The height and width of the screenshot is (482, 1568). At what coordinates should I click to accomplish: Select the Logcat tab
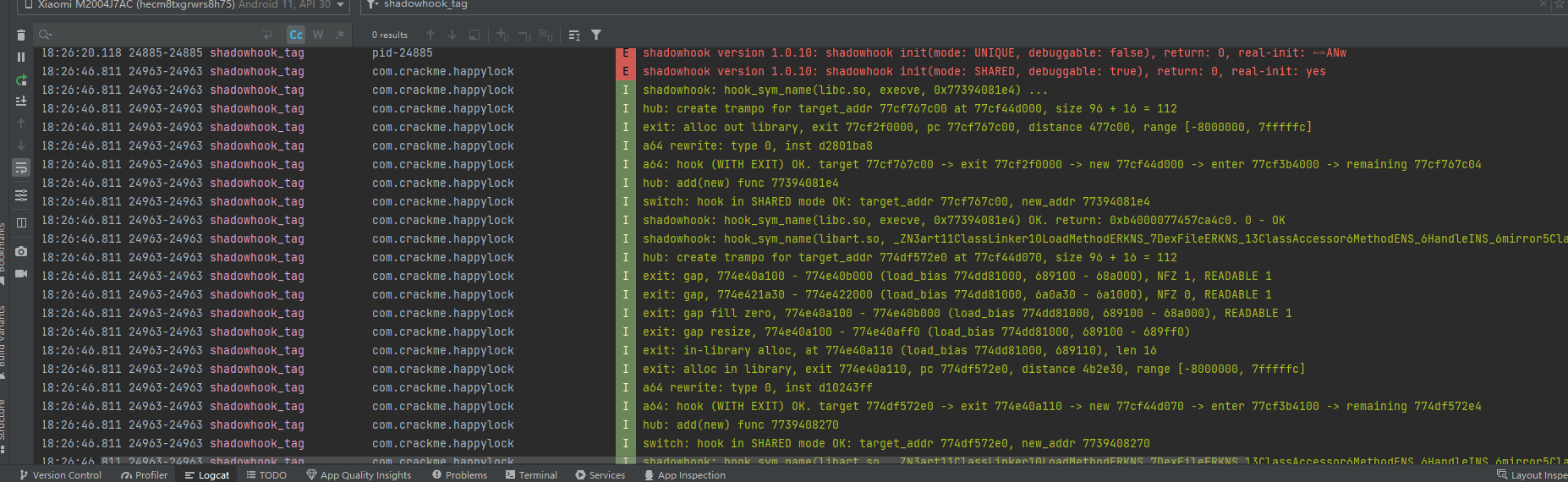207,474
